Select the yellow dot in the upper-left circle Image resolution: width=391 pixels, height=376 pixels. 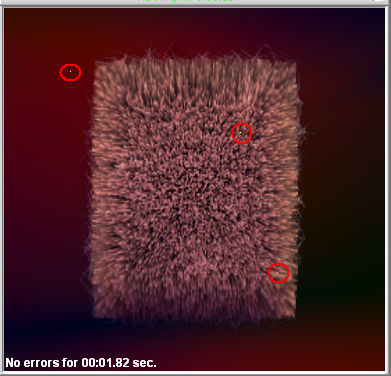click(70, 72)
